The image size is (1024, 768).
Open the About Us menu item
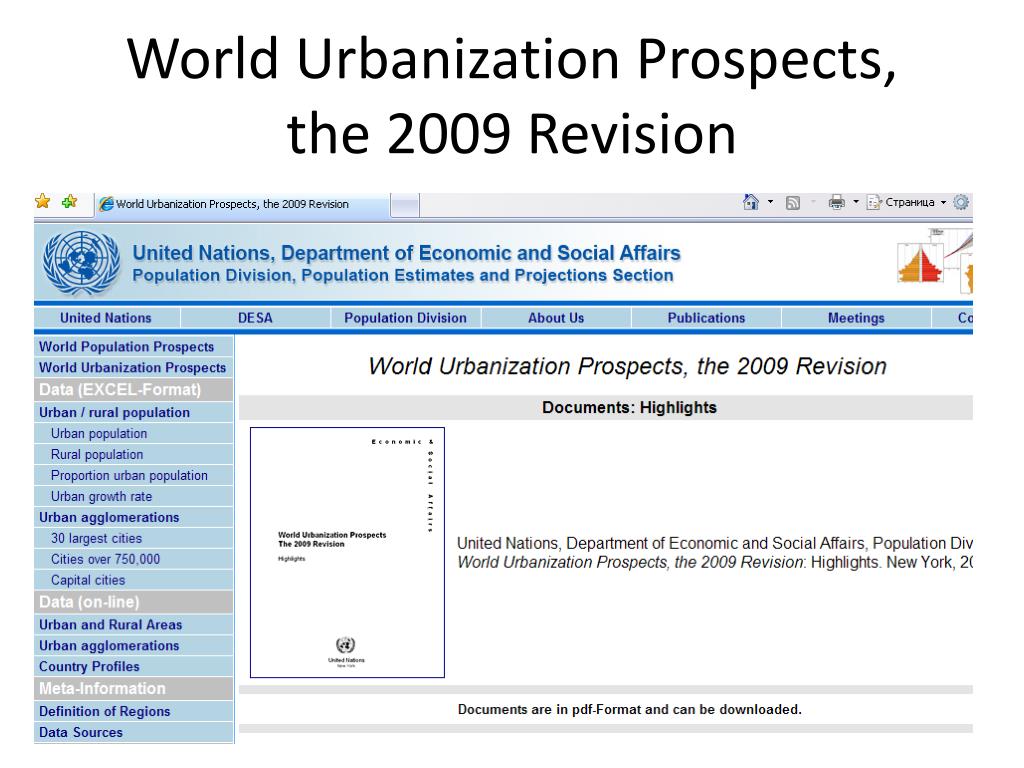pyautogui.click(x=556, y=318)
